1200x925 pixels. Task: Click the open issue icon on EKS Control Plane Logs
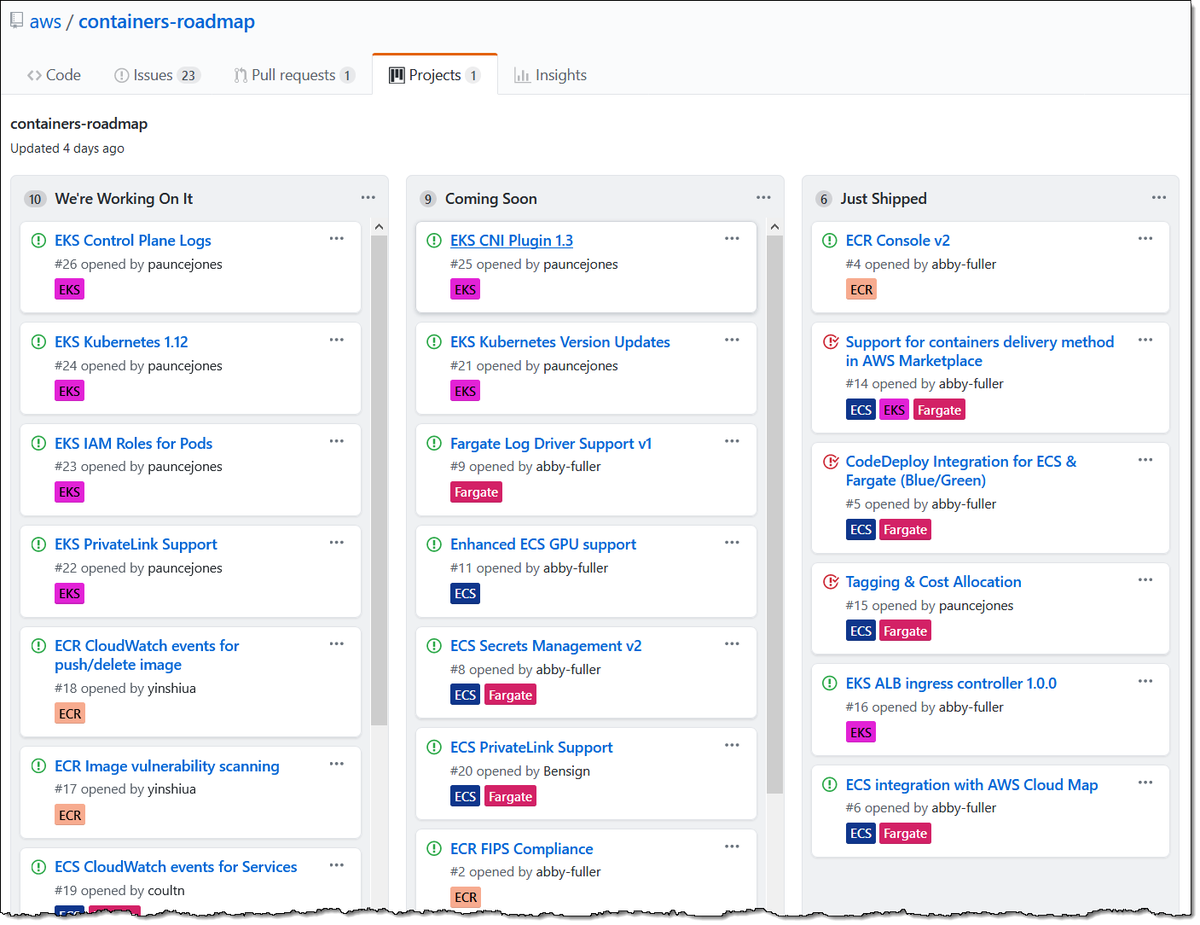click(x=38, y=240)
